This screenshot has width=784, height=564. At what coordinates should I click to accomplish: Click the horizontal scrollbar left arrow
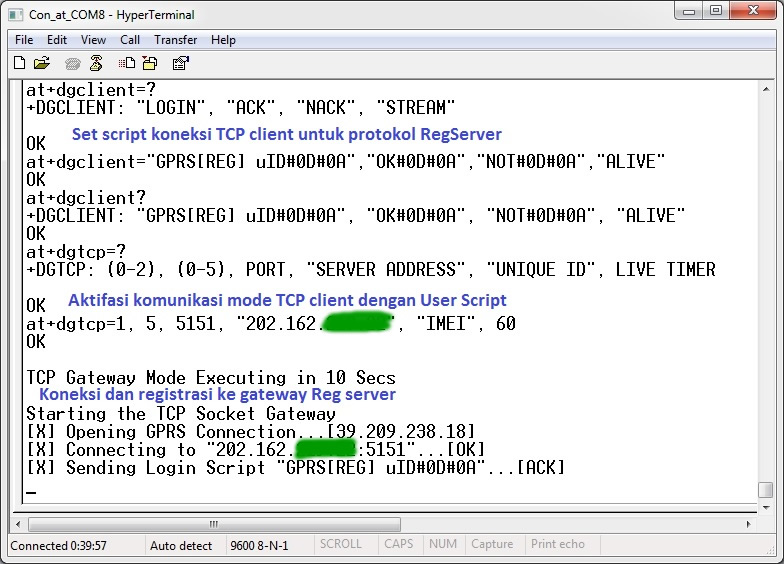coord(19,524)
